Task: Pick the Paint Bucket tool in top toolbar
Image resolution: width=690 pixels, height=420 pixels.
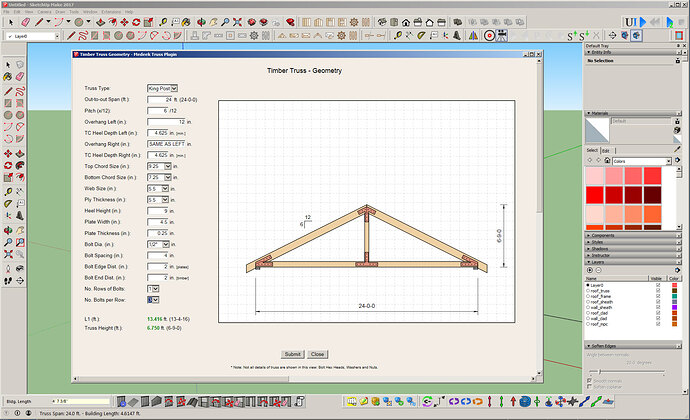Action: [x=186, y=22]
